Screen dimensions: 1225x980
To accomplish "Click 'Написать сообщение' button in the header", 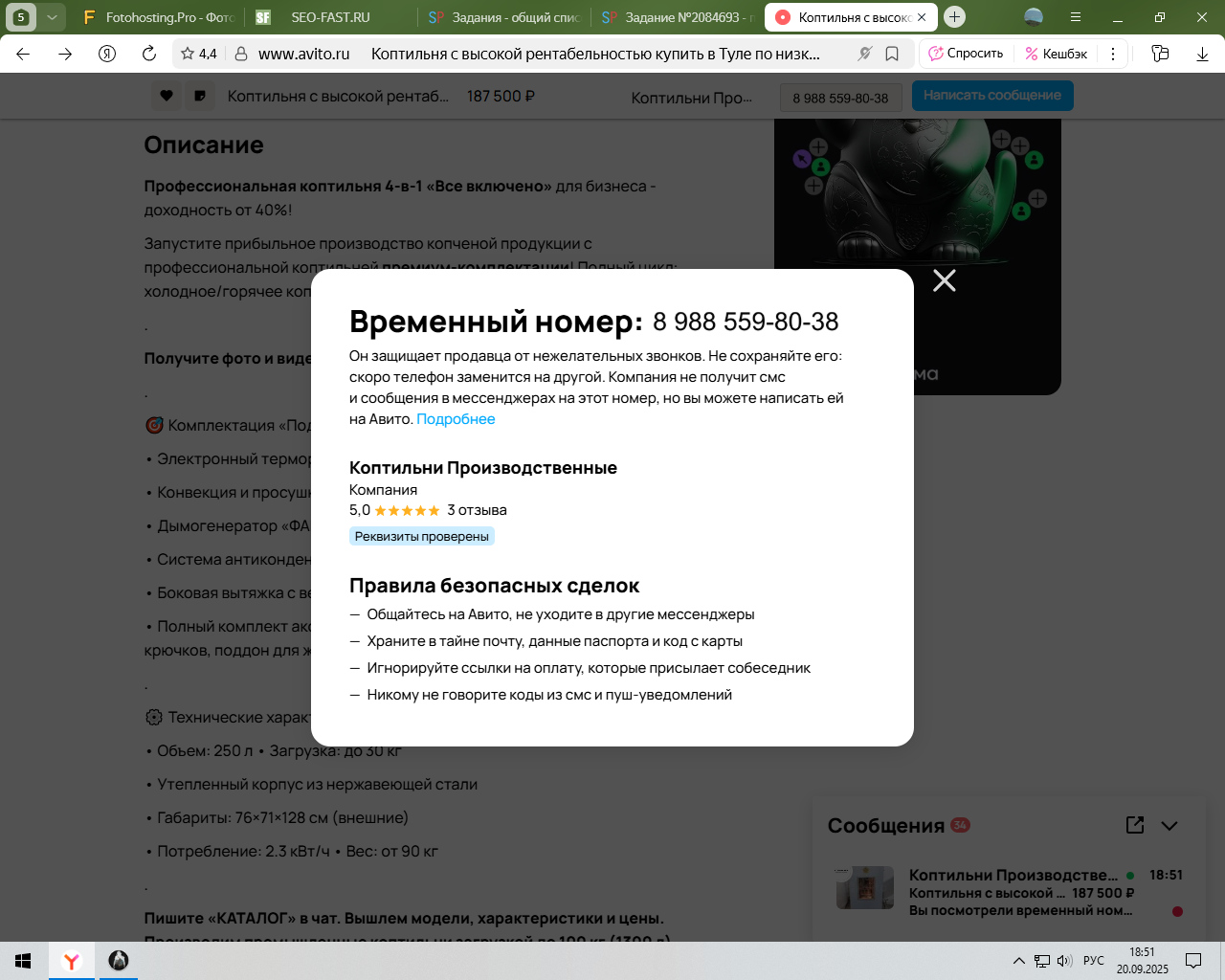I will [992, 96].
